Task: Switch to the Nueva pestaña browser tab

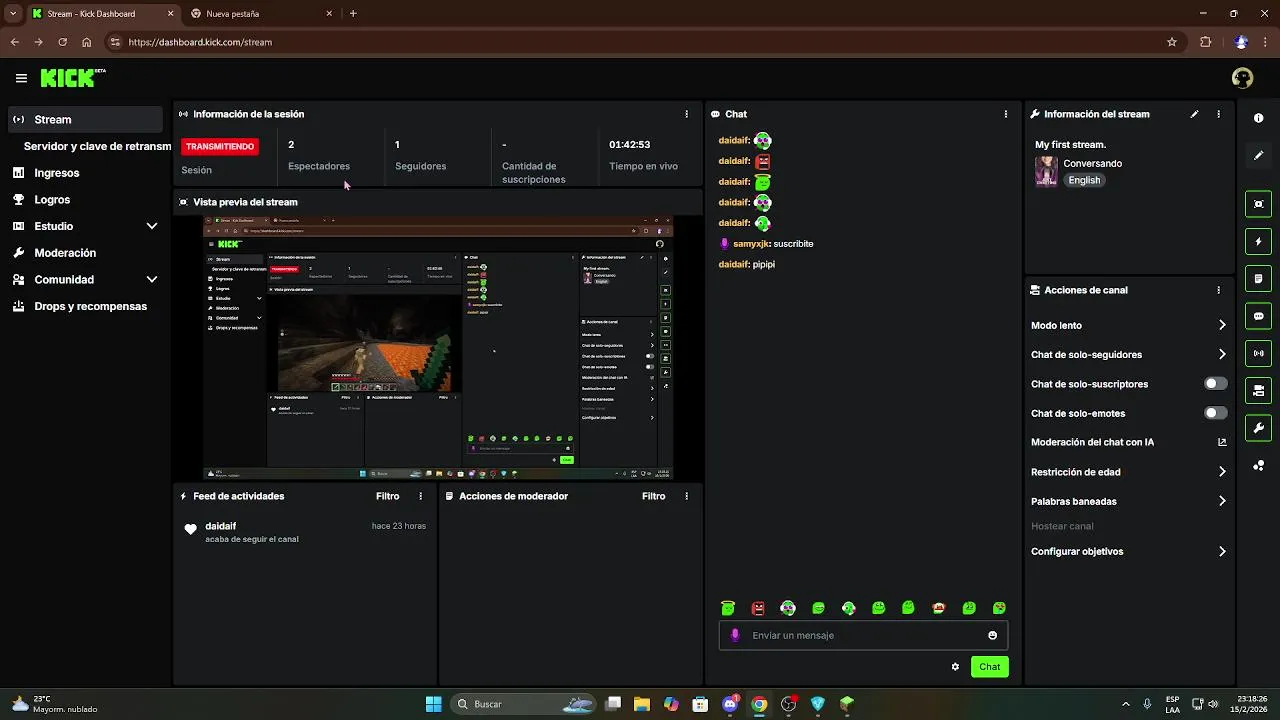Action: pyautogui.click(x=260, y=14)
